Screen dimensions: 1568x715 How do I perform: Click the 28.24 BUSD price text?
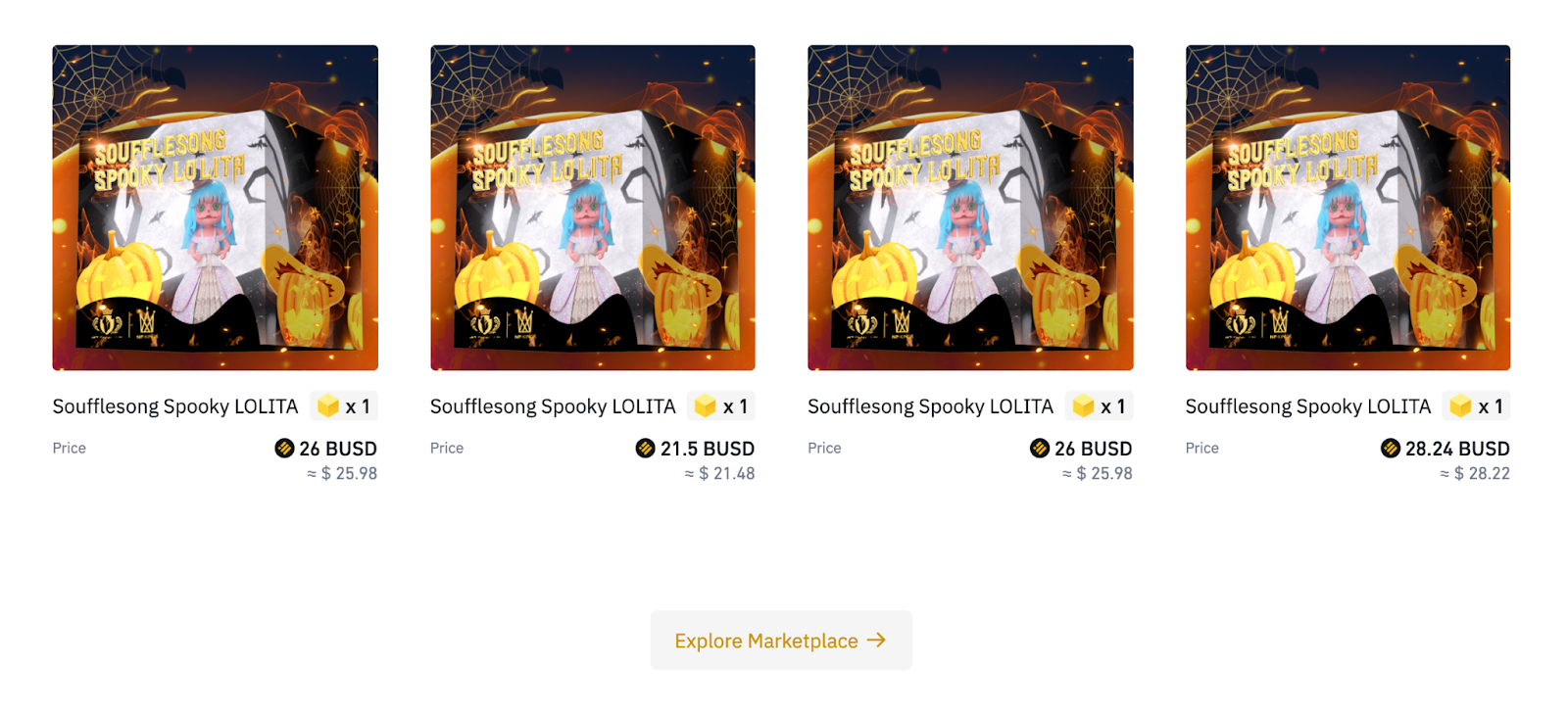point(1457,449)
